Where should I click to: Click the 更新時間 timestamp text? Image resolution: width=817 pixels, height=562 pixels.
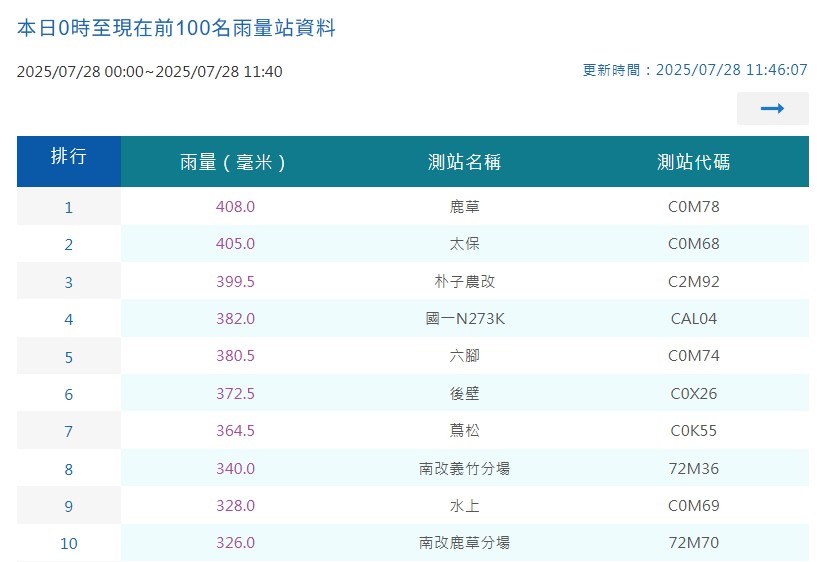click(x=694, y=70)
